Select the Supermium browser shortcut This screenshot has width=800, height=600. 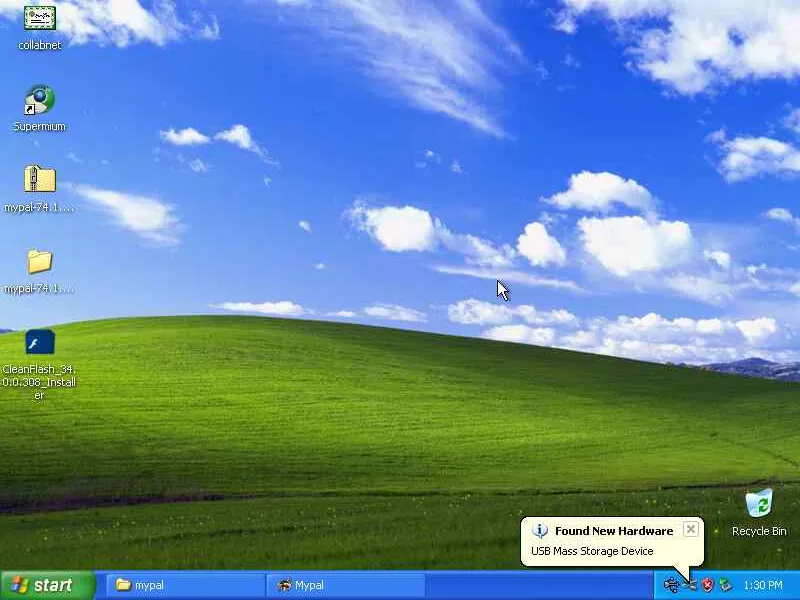pos(39,108)
